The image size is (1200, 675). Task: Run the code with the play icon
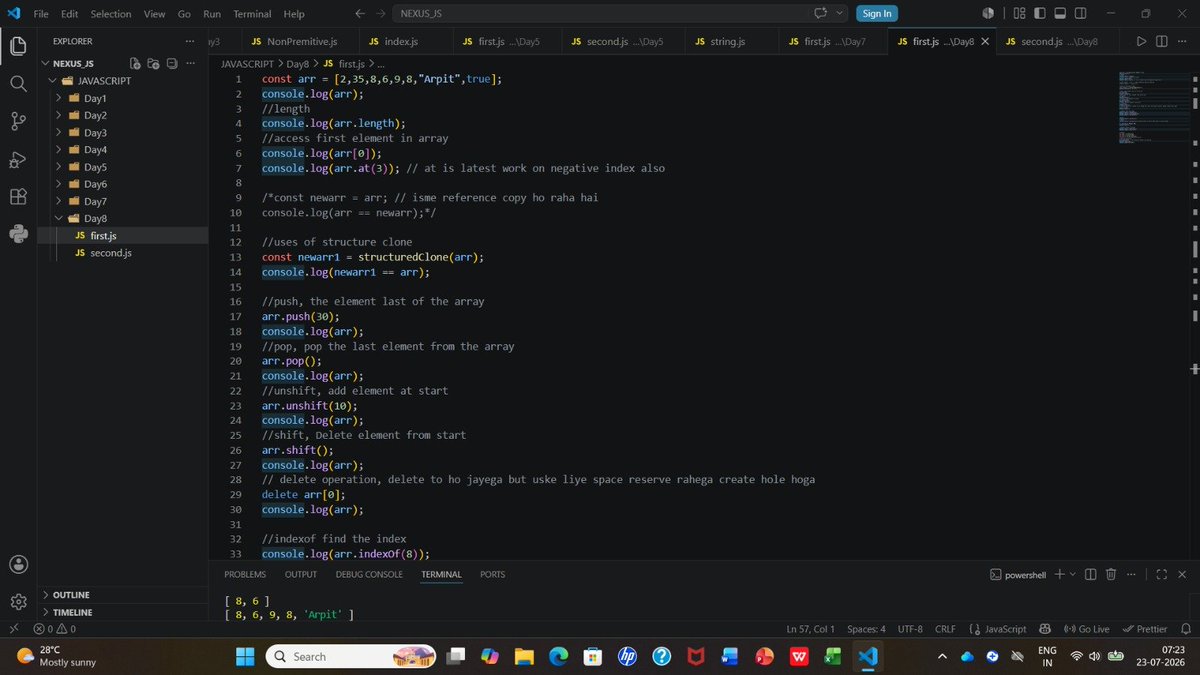pos(1141,41)
